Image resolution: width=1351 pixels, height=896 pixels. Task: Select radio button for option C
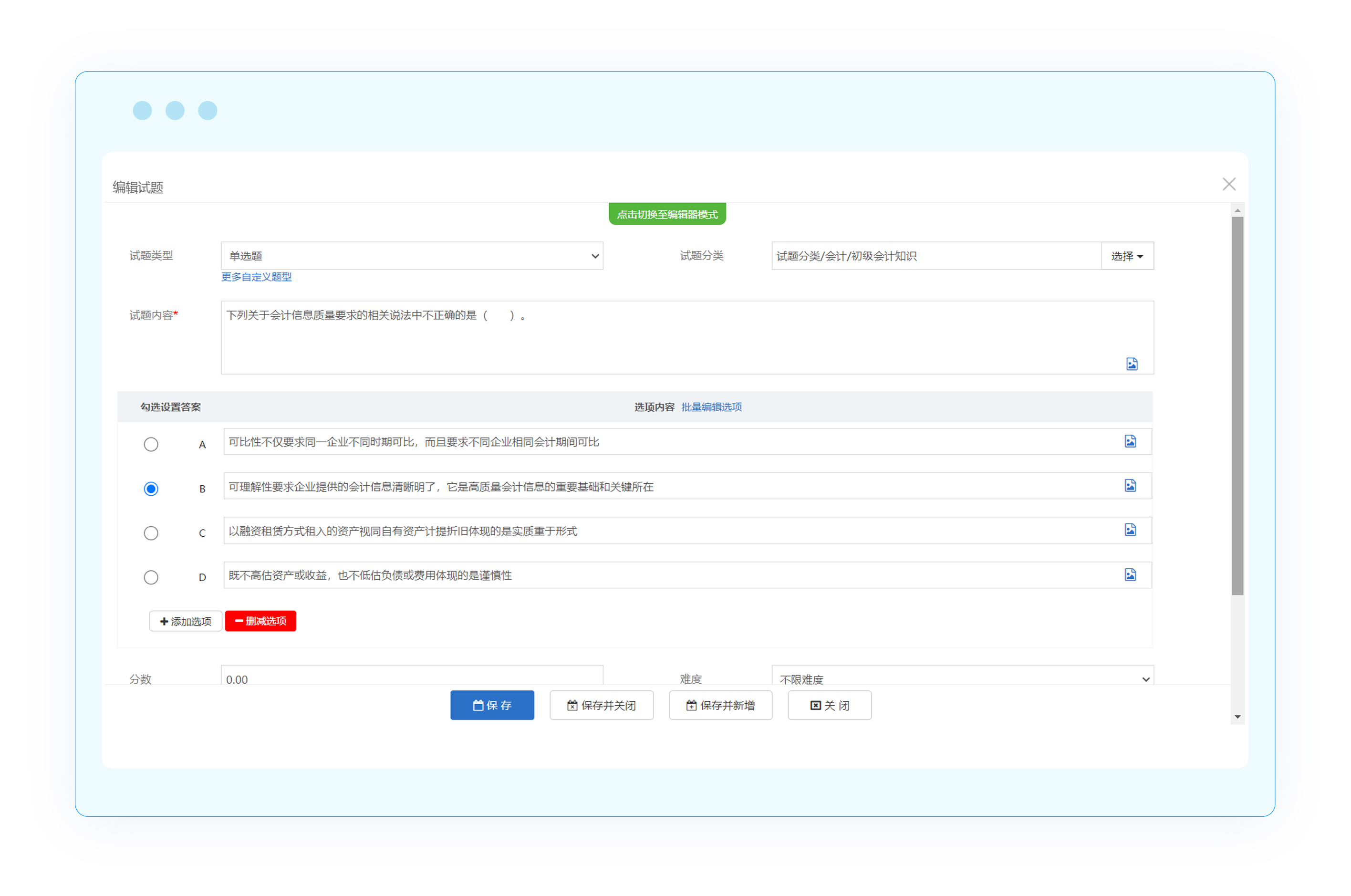[151, 532]
